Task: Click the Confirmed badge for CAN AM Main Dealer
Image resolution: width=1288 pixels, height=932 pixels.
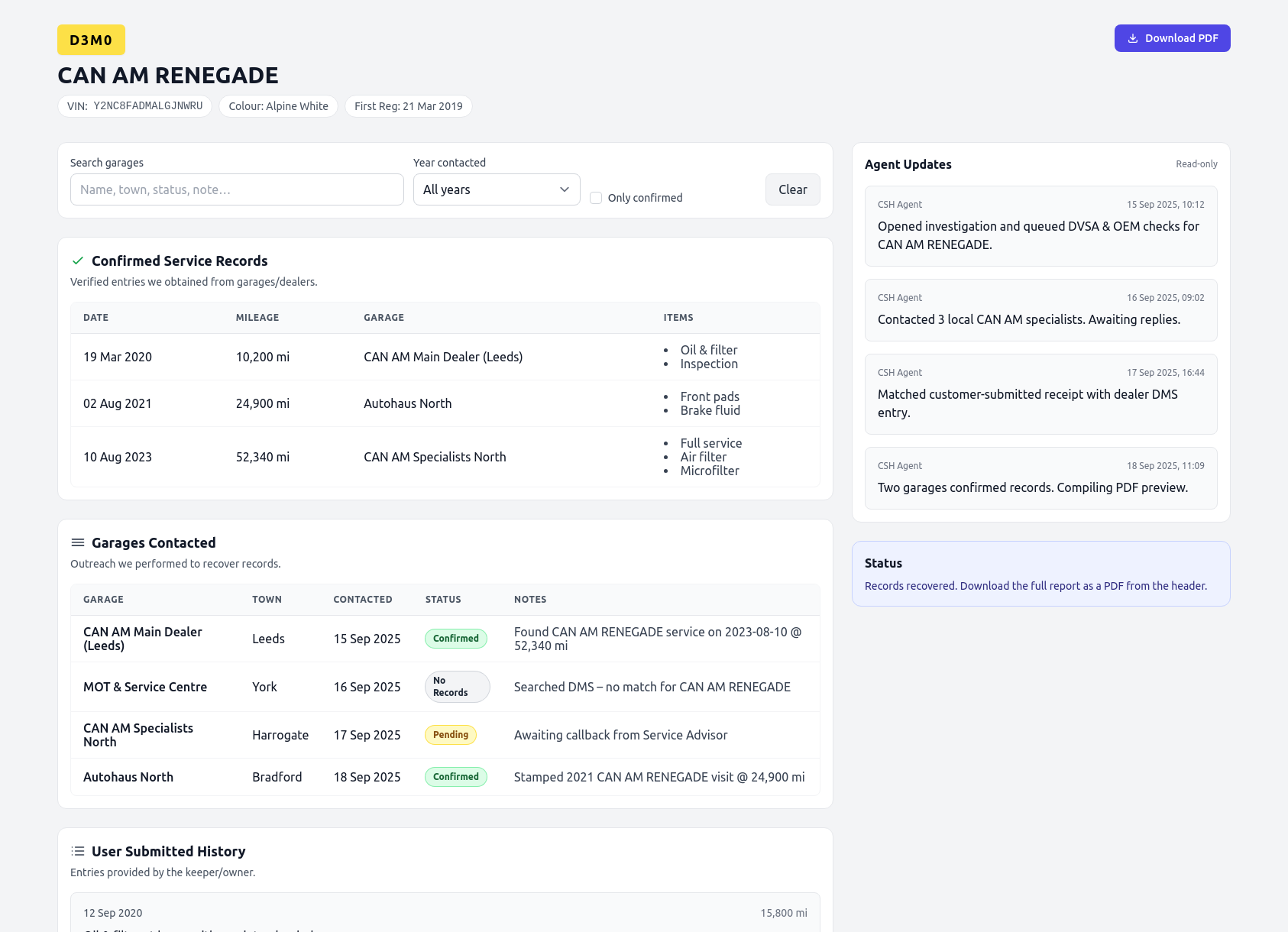Action: click(455, 638)
